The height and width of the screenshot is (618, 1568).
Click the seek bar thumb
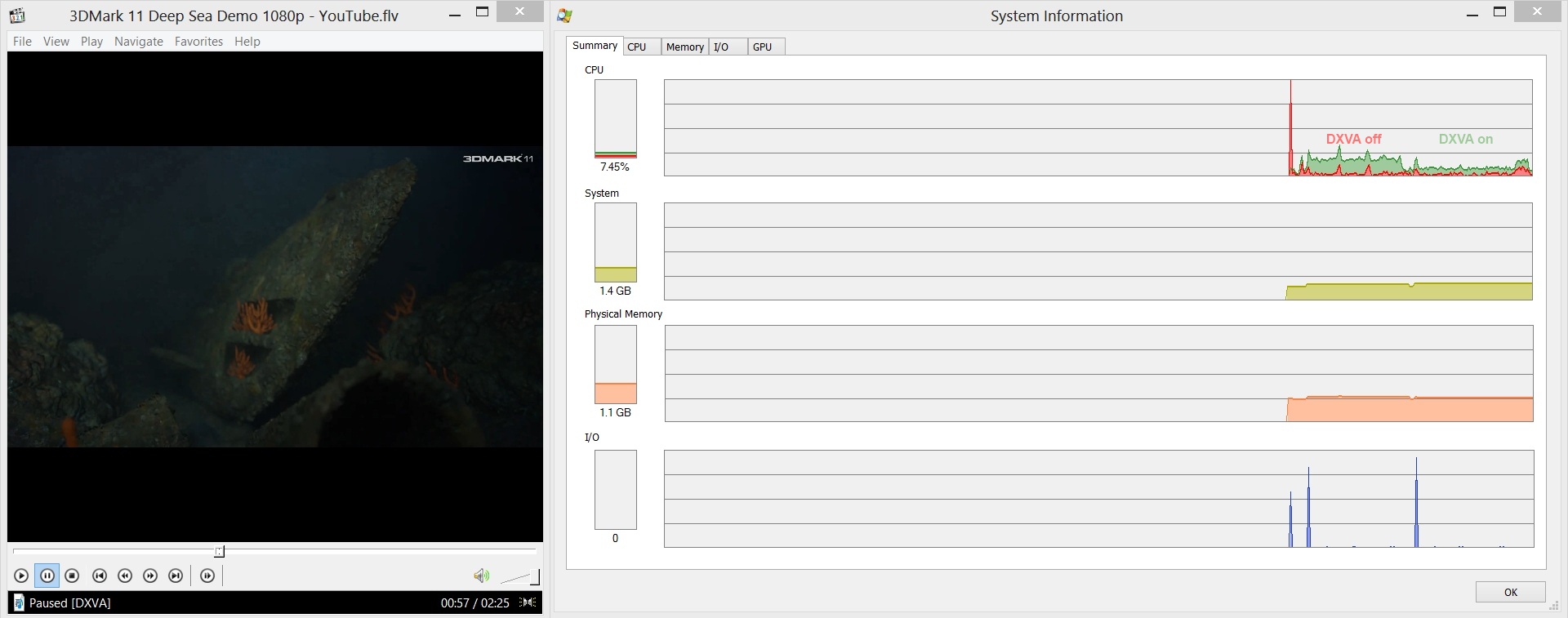[219, 552]
